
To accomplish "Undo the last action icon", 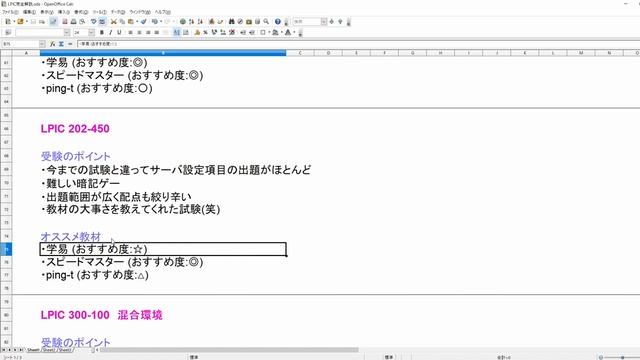I will [155, 22].
